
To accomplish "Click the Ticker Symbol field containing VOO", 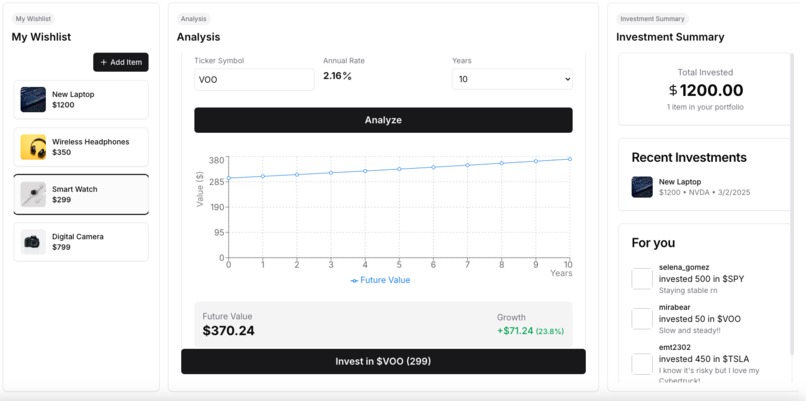I will tap(254, 80).
